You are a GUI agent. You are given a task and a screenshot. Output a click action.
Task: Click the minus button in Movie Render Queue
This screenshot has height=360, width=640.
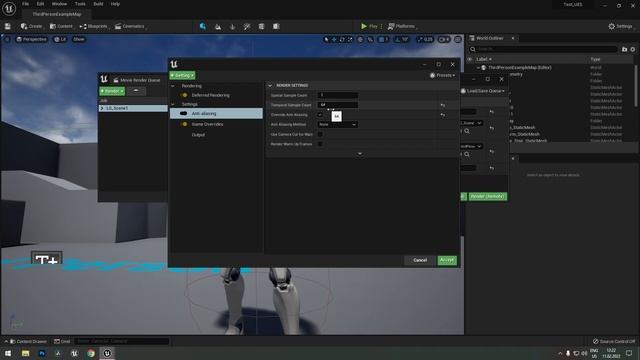click(136, 91)
